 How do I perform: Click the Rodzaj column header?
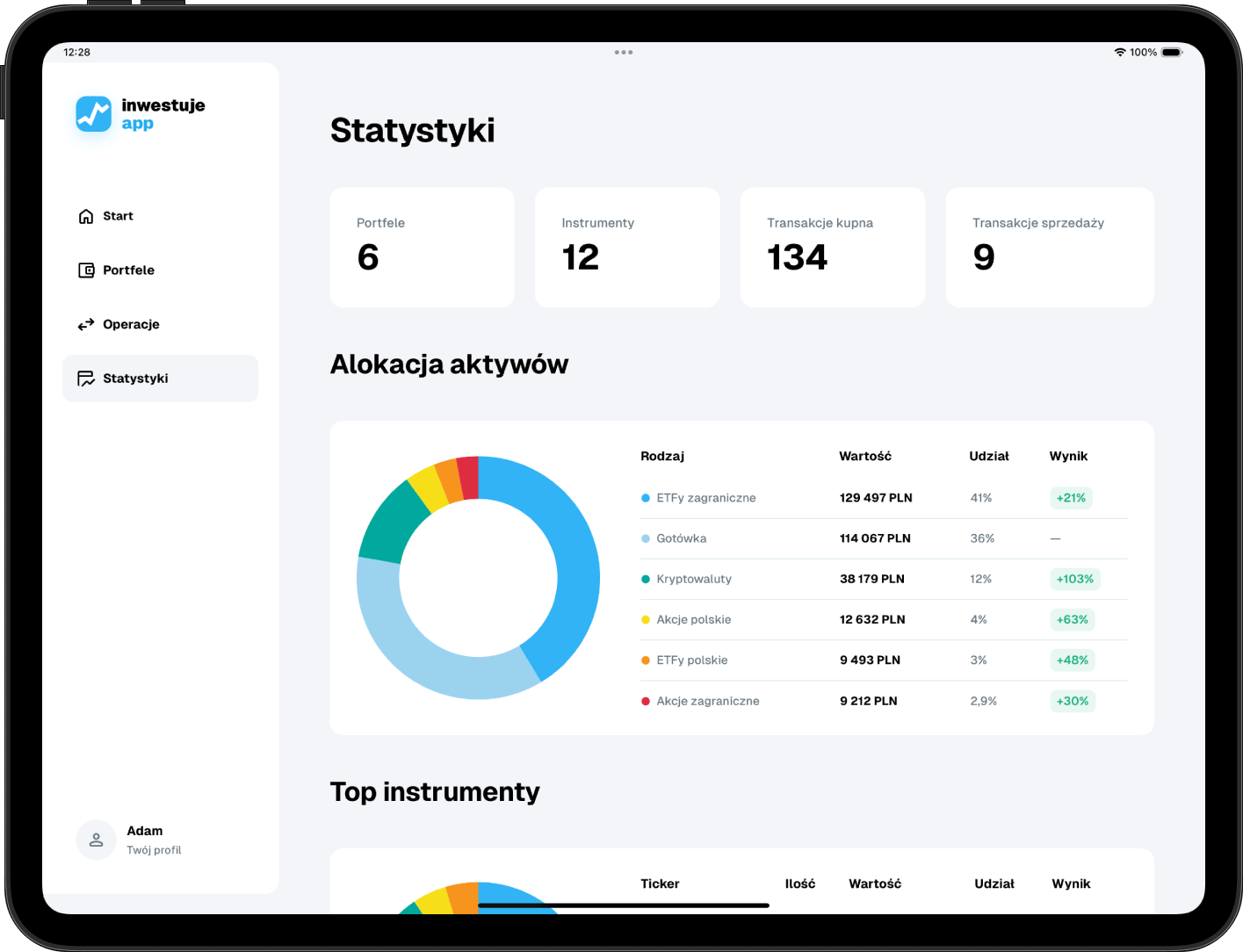pos(662,457)
